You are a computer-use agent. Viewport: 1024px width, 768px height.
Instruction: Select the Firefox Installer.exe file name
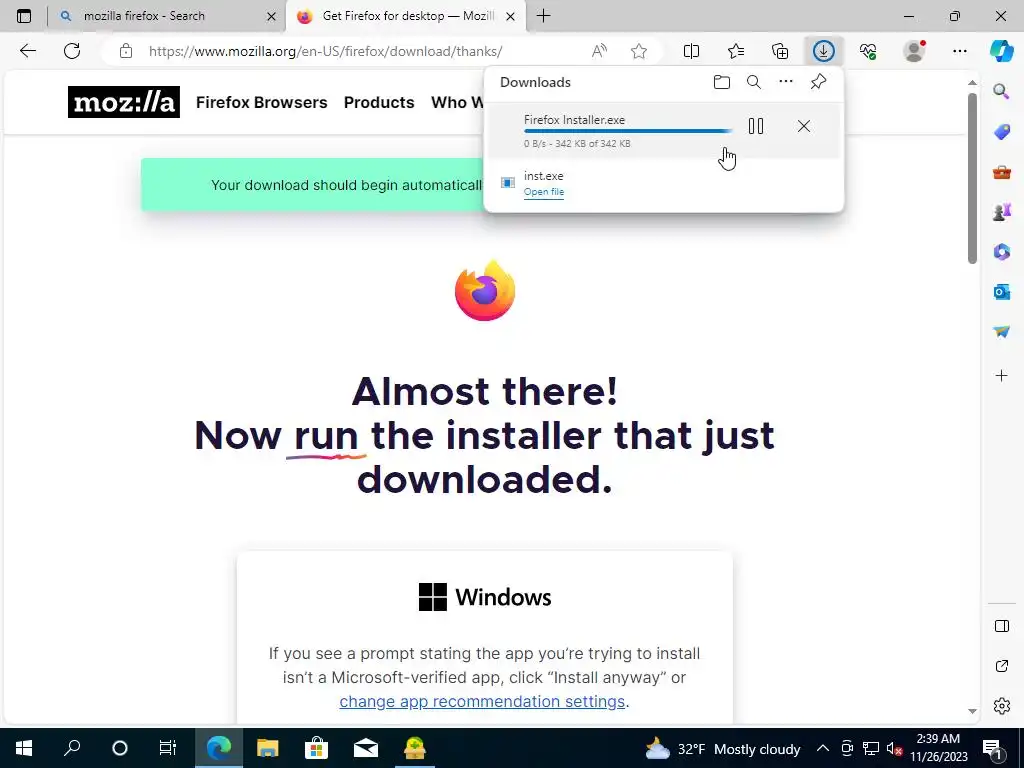click(x=574, y=120)
